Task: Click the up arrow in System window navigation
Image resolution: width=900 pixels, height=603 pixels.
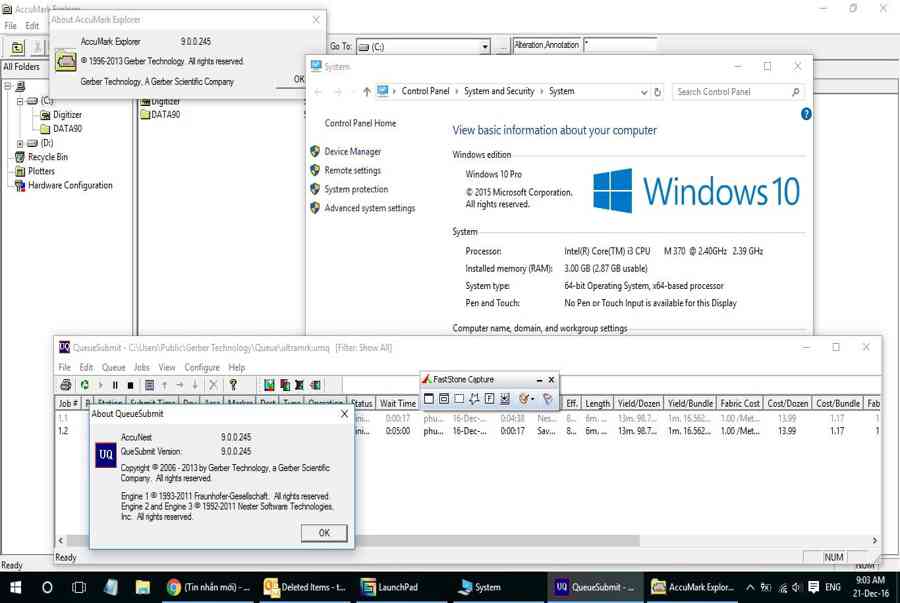Action: point(366,92)
